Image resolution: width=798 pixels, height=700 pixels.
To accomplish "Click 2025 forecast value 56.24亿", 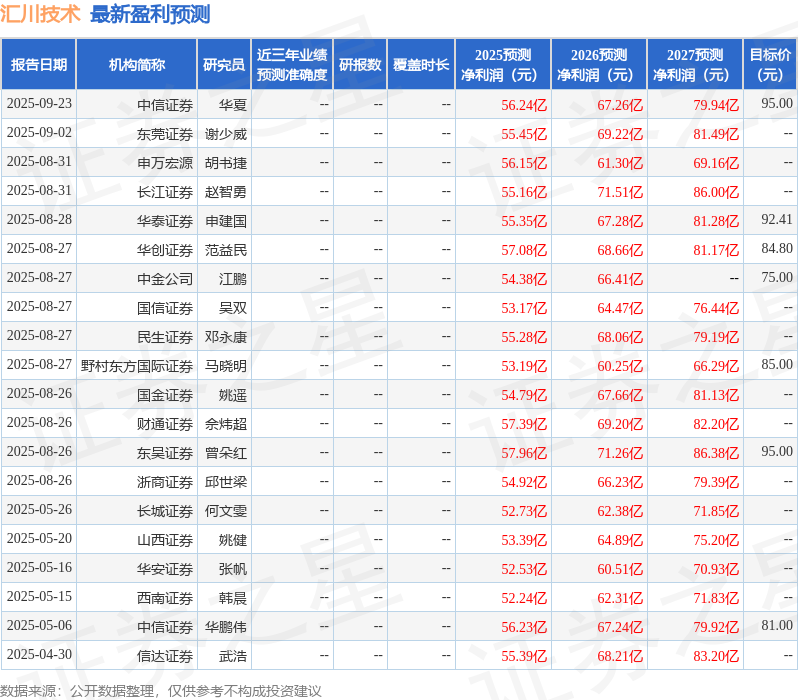I will 524,105.
